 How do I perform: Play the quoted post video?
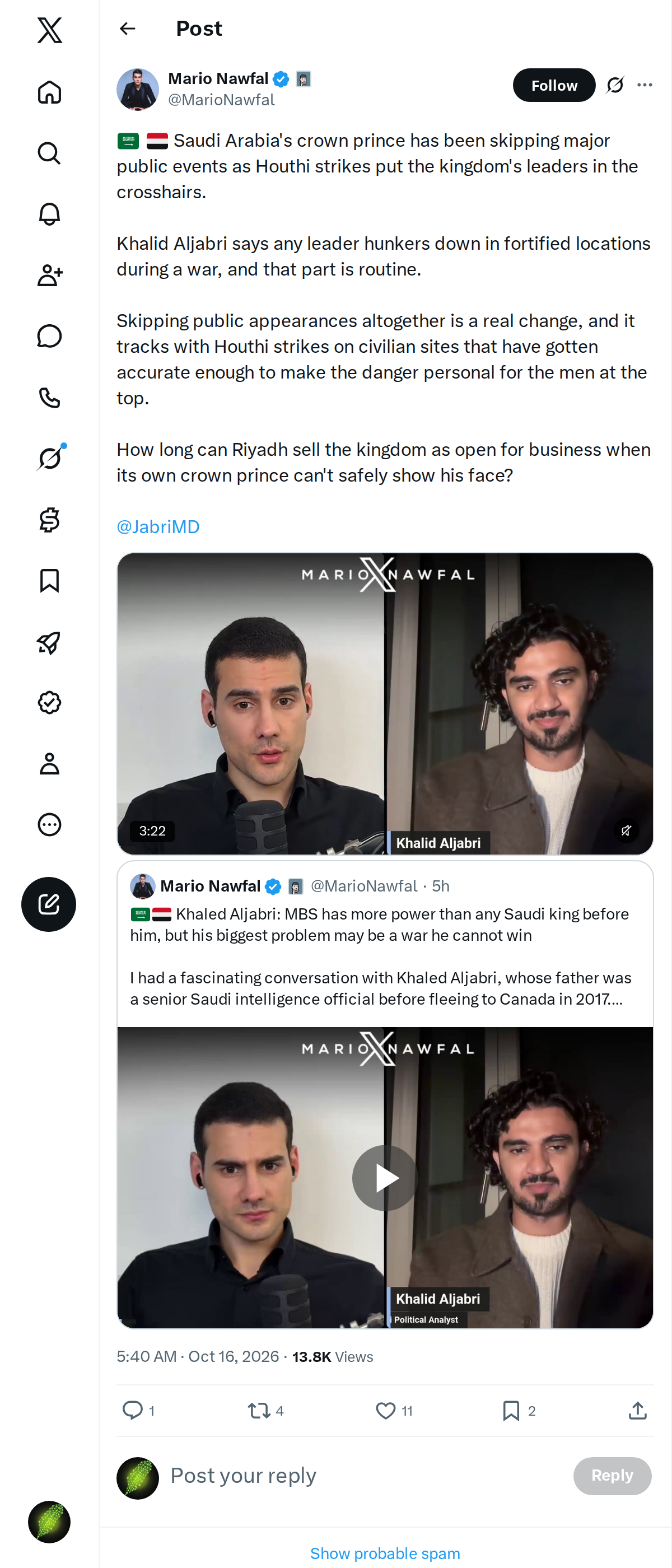pos(385,1177)
